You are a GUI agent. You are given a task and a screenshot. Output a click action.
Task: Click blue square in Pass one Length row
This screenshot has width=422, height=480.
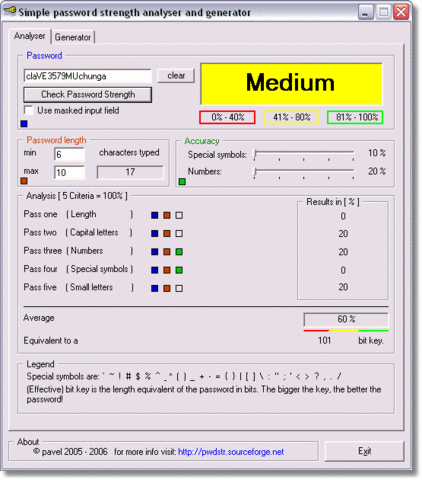coord(155,215)
